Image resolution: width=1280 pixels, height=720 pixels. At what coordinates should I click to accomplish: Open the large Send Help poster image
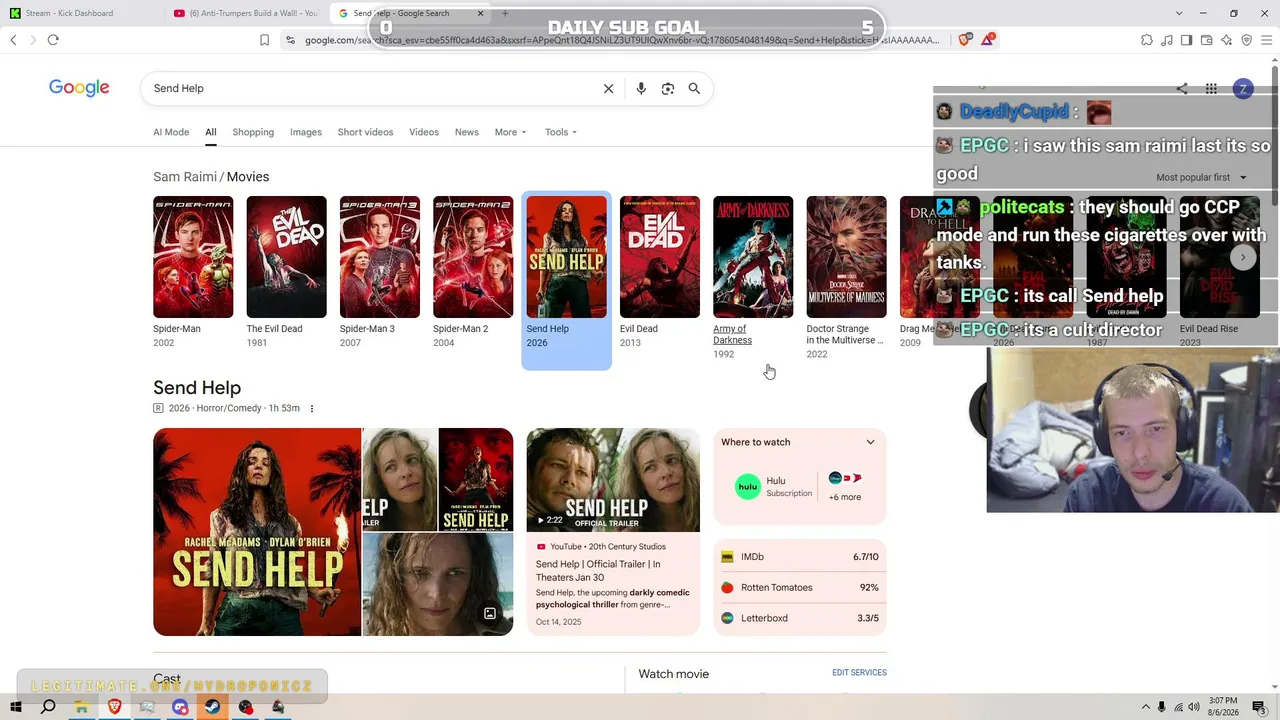coord(257,532)
